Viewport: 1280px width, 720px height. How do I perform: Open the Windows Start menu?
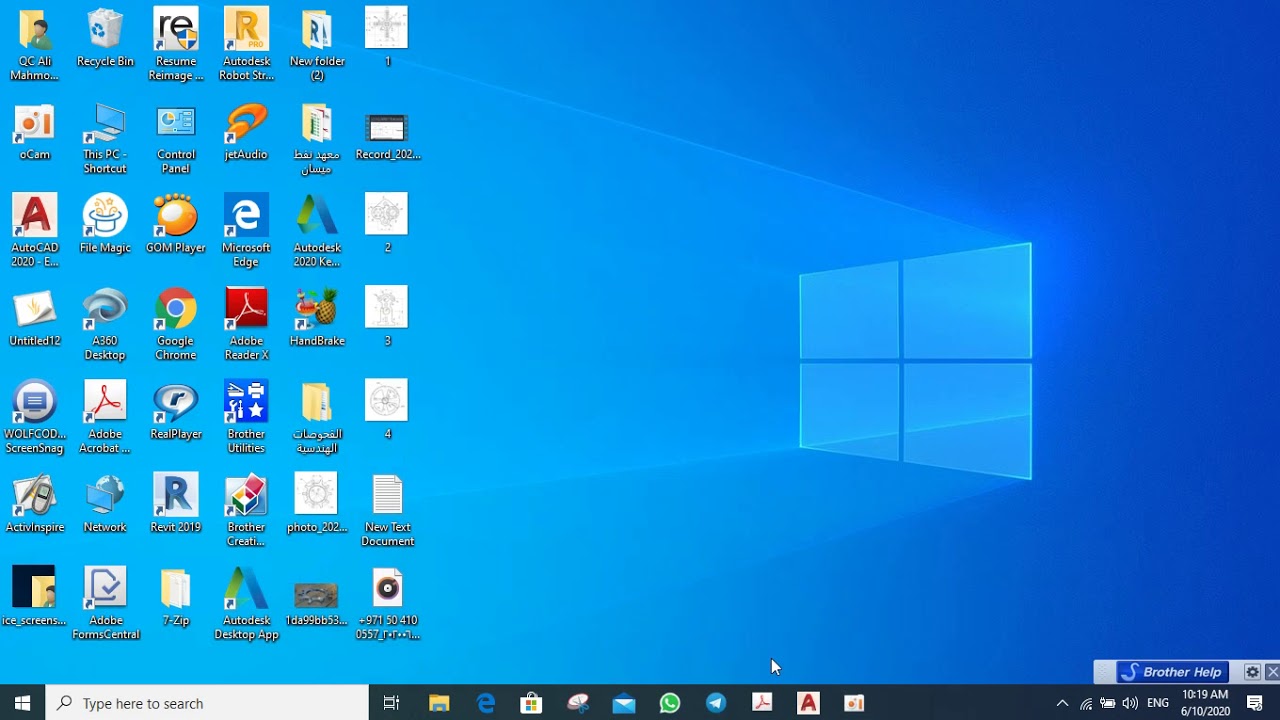click(22, 703)
